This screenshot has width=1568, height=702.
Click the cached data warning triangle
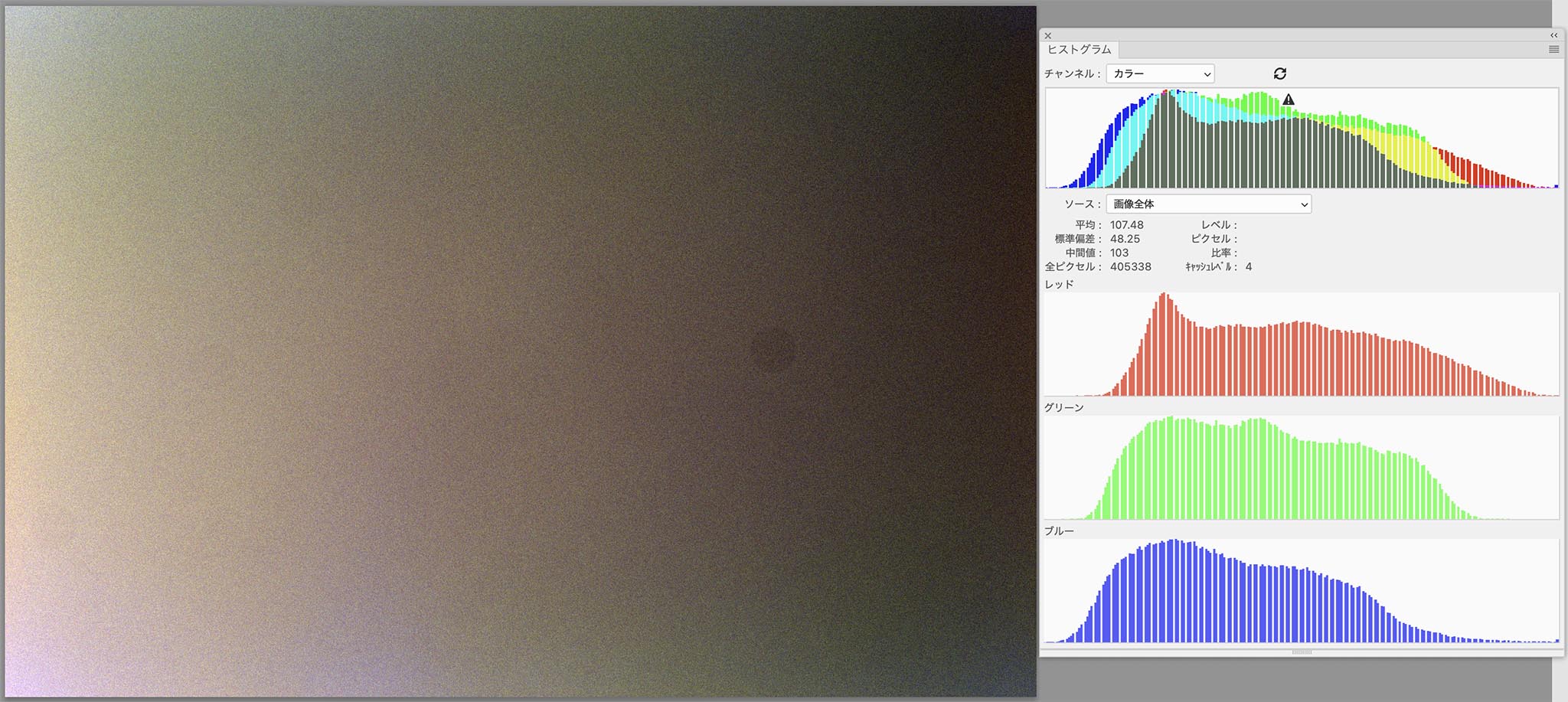coord(1289,100)
